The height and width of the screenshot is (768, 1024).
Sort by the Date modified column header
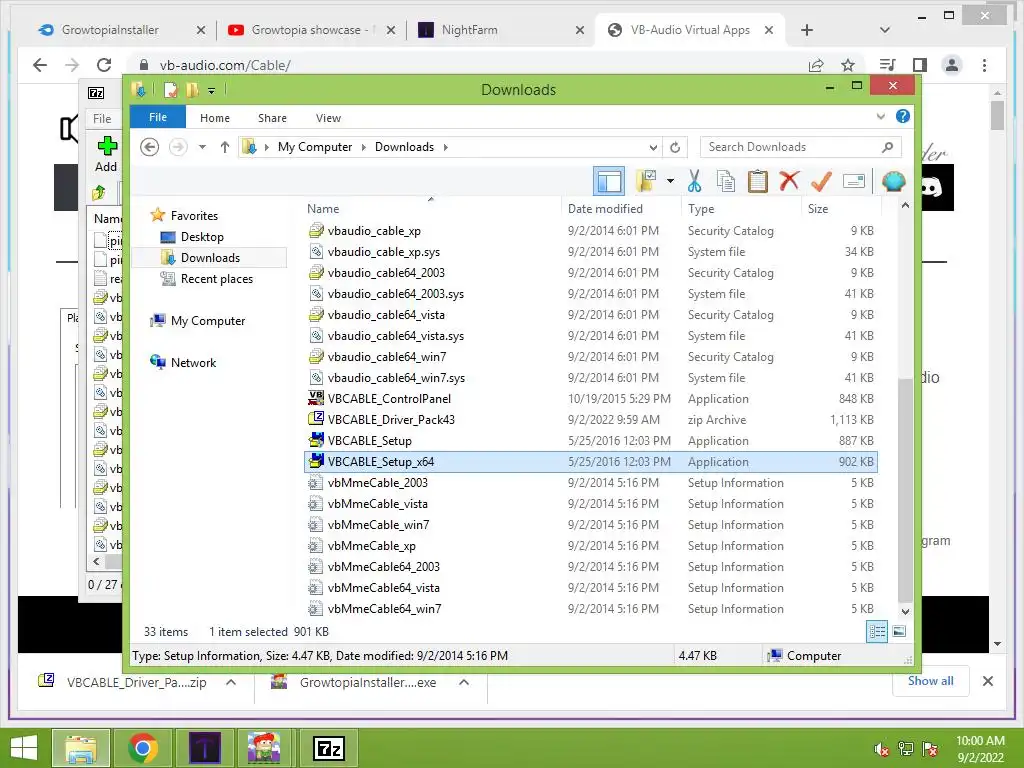605,209
